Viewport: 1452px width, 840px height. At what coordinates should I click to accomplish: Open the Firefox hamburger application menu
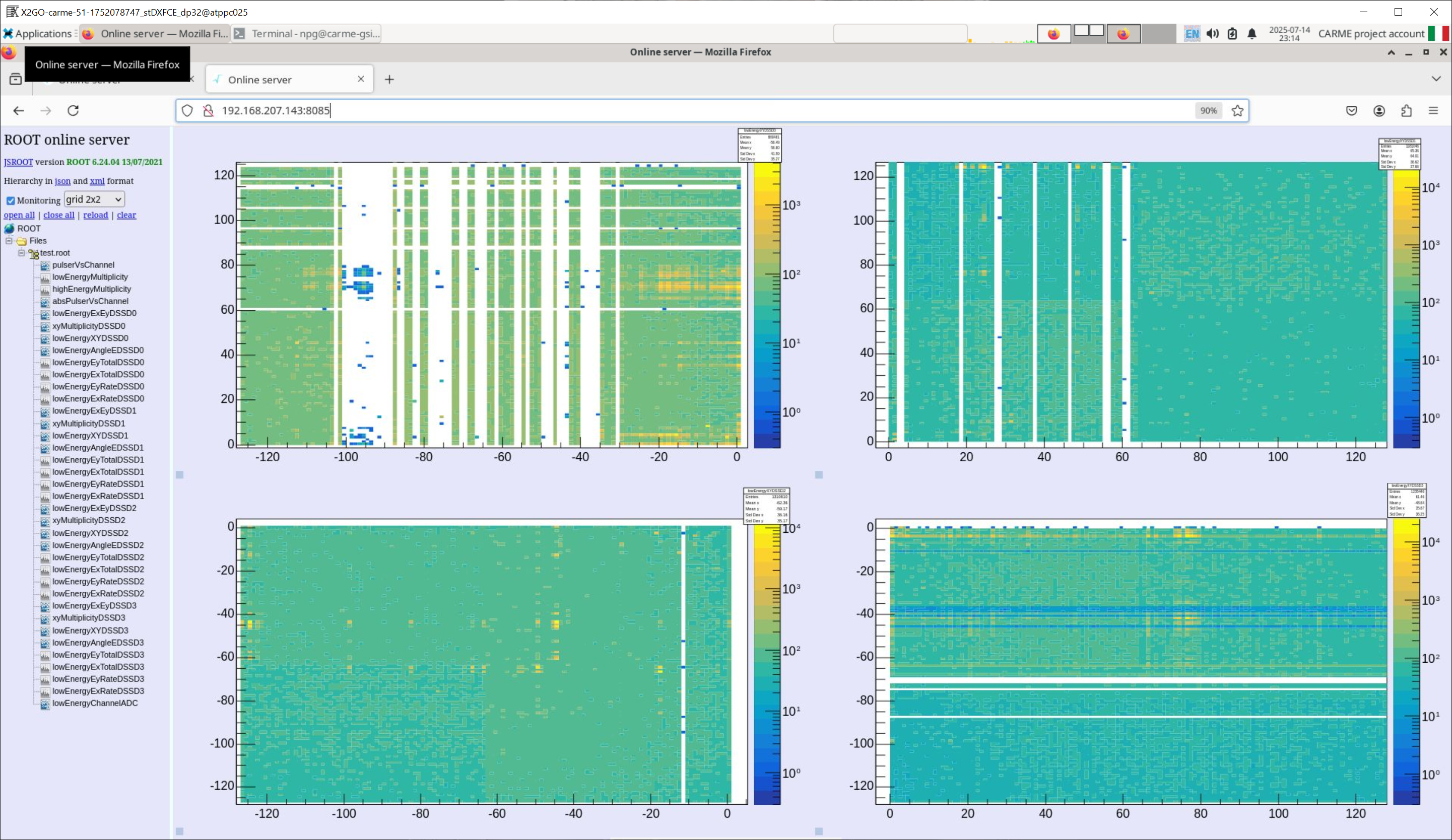tap(1433, 111)
